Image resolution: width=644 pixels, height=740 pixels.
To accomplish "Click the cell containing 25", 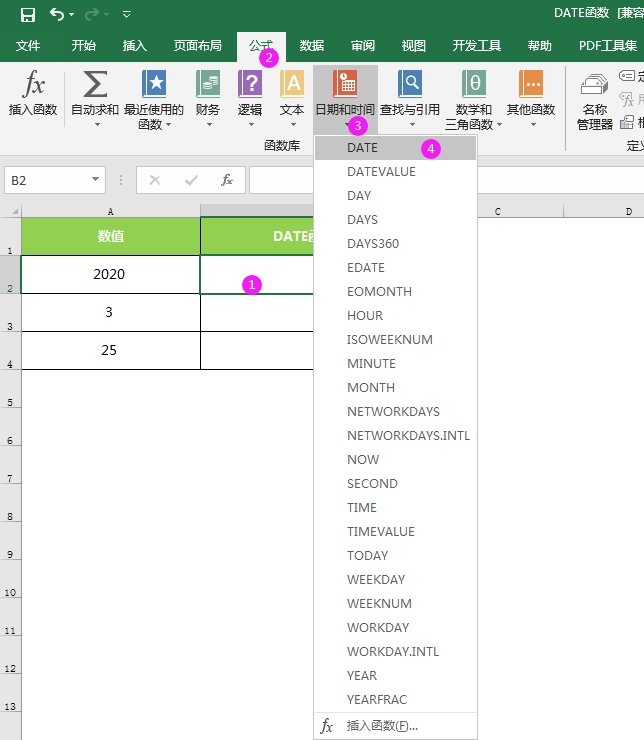I will [111, 351].
